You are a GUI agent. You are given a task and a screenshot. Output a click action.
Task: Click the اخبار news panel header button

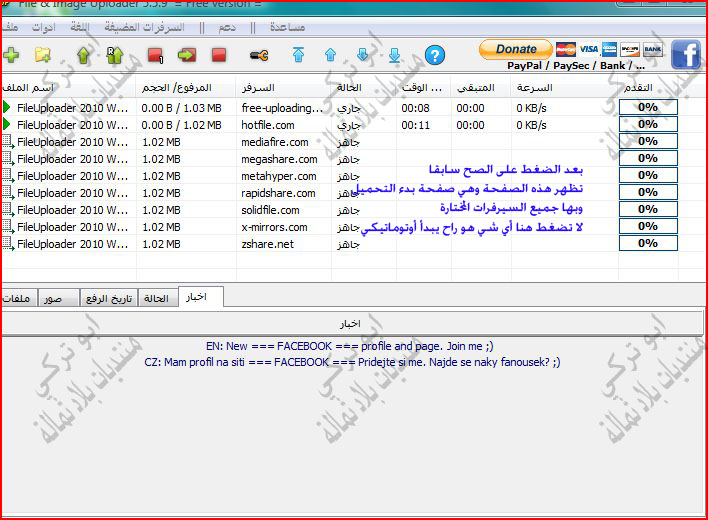point(351,324)
